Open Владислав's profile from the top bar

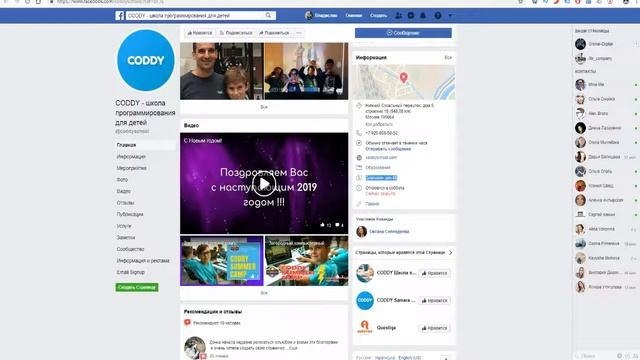click(321, 16)
